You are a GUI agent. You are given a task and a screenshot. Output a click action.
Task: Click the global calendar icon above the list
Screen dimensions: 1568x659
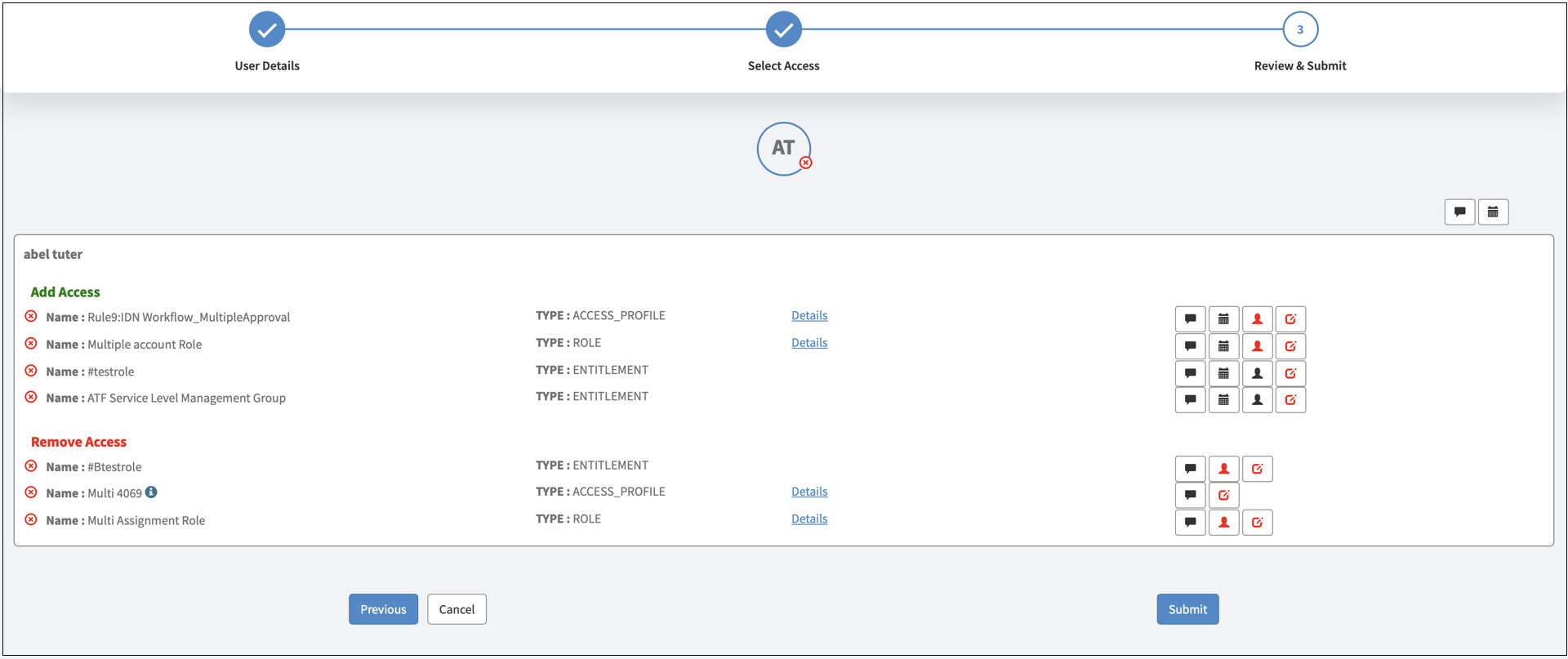1493,212
